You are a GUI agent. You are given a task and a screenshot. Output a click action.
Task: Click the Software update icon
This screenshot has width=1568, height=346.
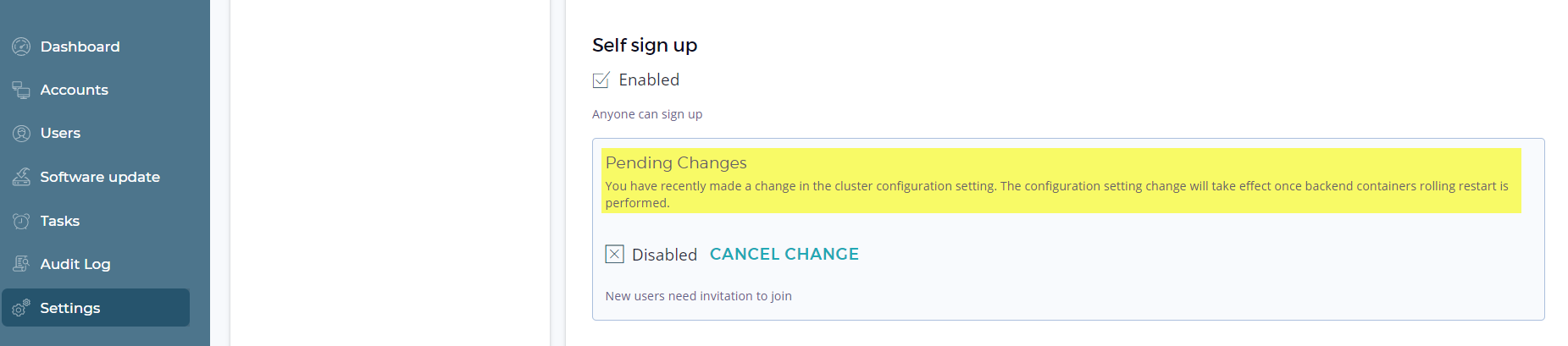pos(21,177)
